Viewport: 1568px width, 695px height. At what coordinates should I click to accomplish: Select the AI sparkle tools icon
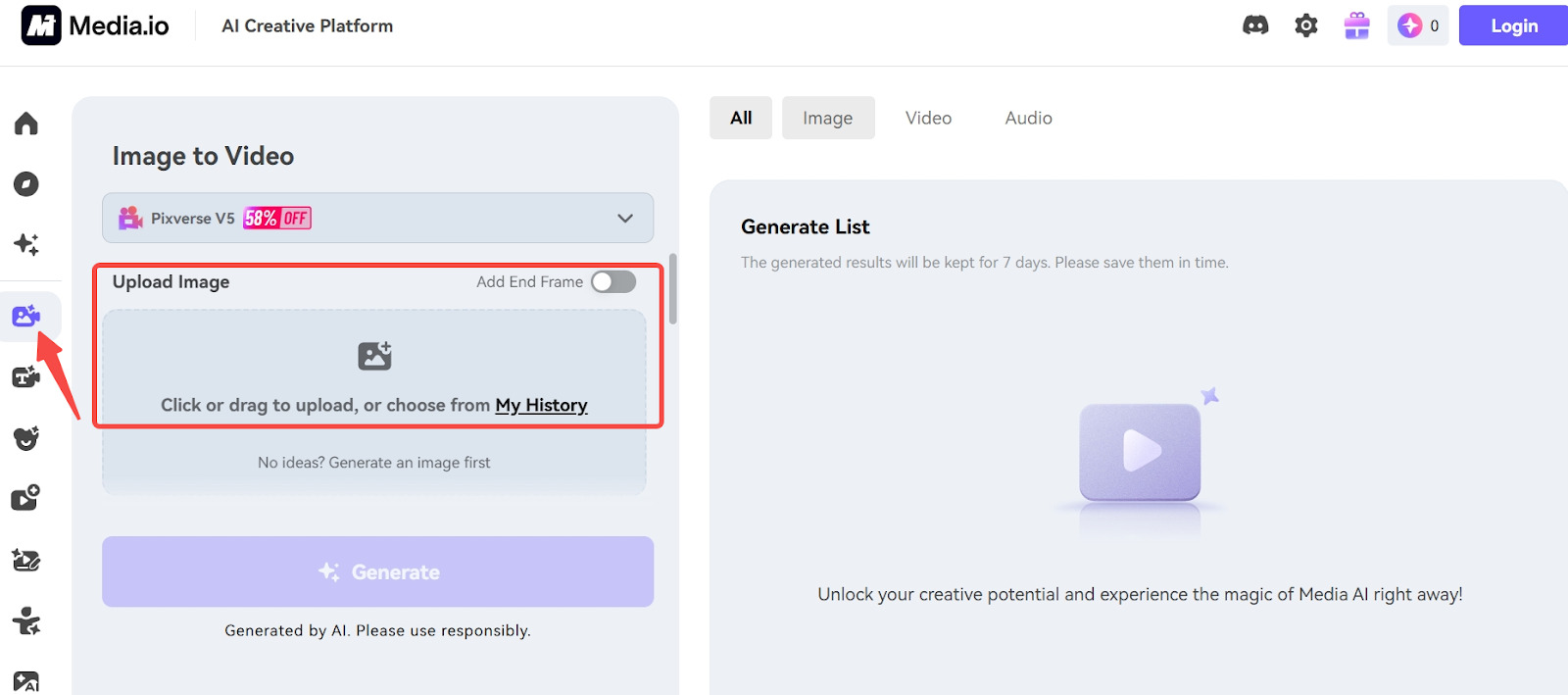pos(26,244)
